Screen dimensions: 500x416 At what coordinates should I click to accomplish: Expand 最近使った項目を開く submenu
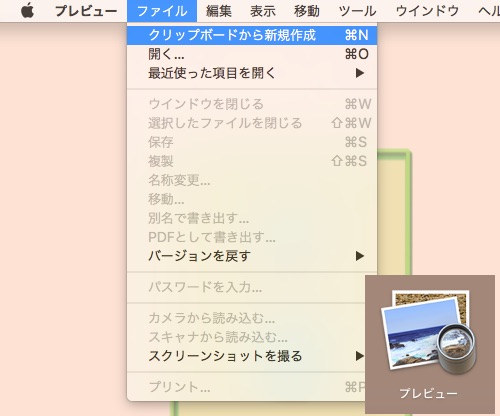(x=252, y=73)
